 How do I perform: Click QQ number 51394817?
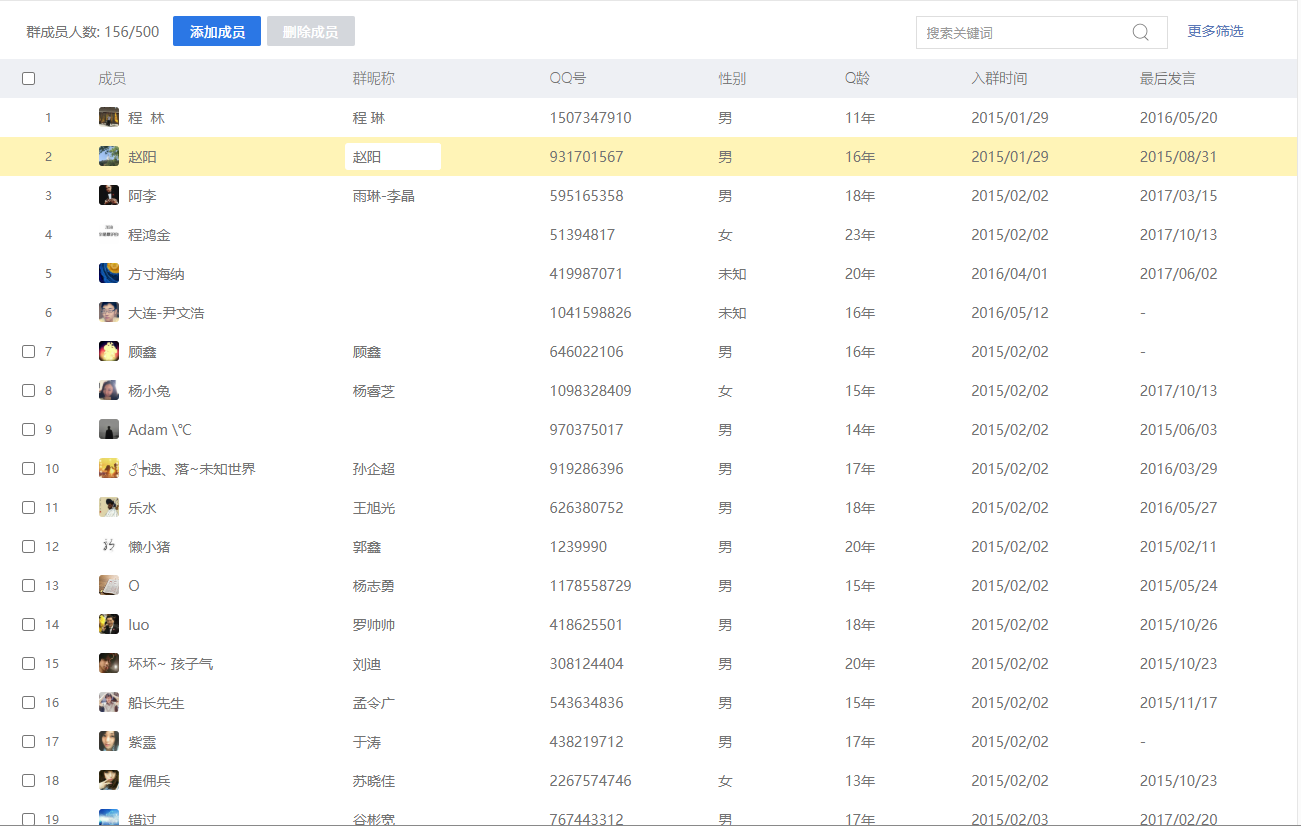(x=582, y=234)
